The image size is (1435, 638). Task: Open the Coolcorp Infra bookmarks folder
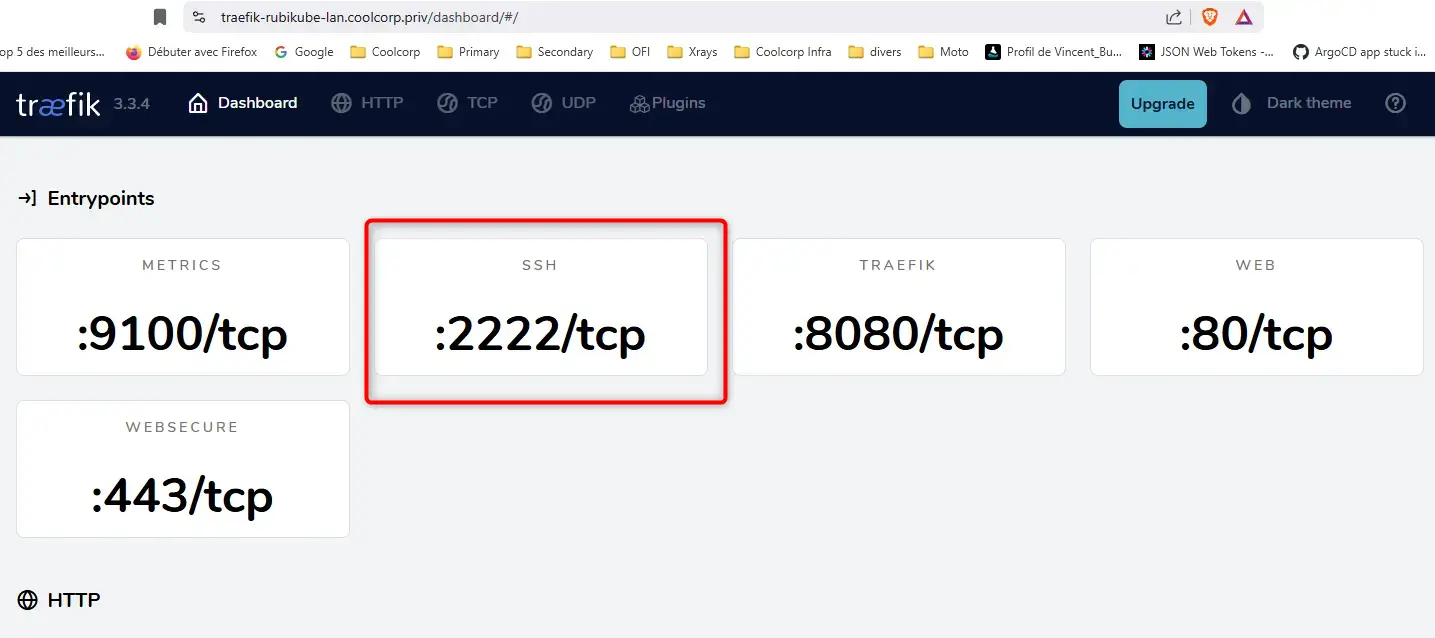(782, 52)
